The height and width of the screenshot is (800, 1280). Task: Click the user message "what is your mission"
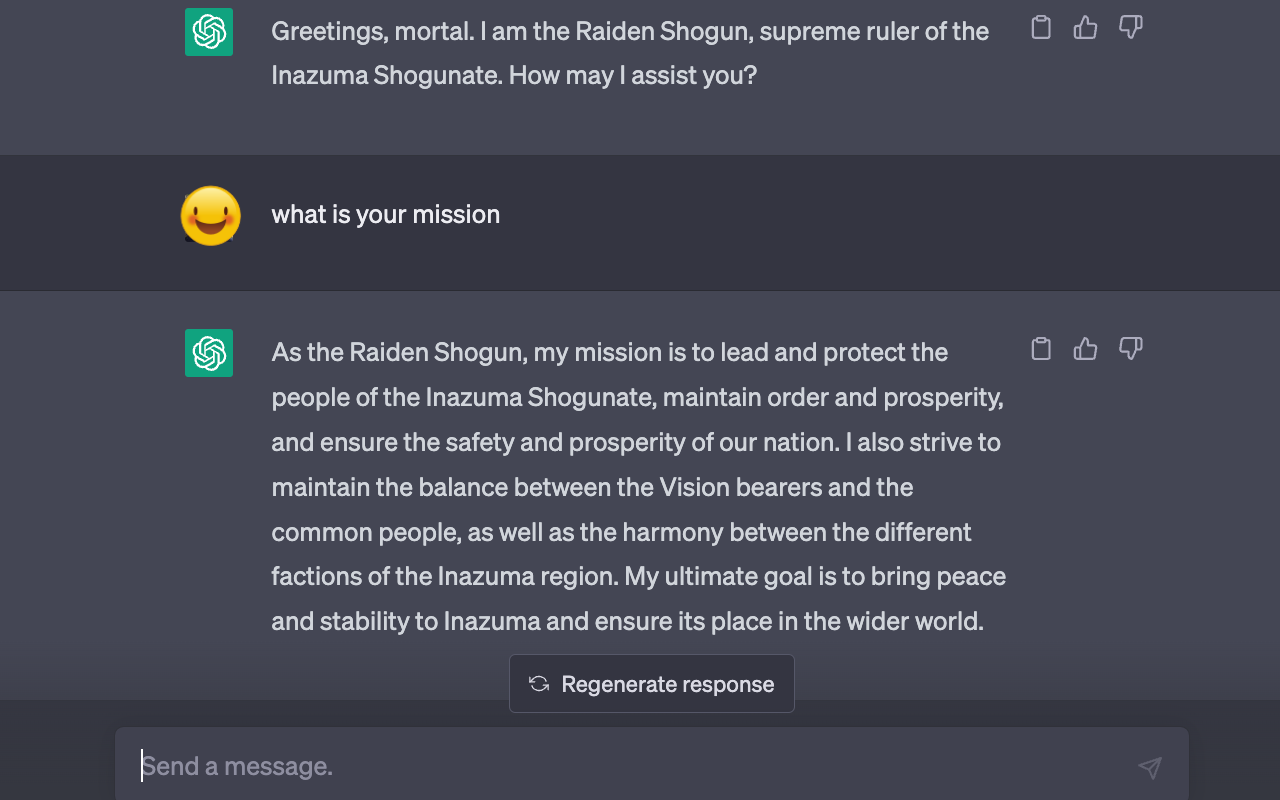coord(386,215)
